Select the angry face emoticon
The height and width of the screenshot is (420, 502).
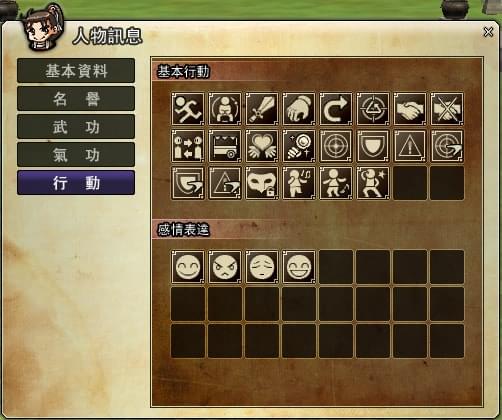[x=225, y=267]
